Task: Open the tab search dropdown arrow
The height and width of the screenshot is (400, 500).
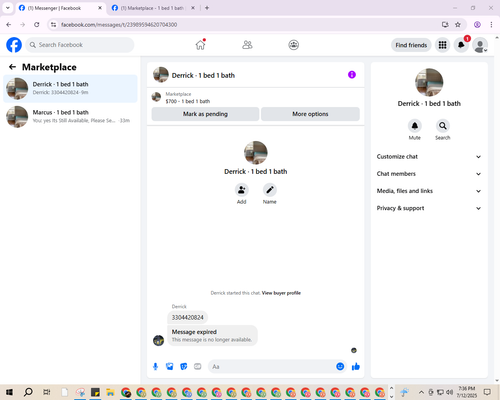Action: [8, 8]
